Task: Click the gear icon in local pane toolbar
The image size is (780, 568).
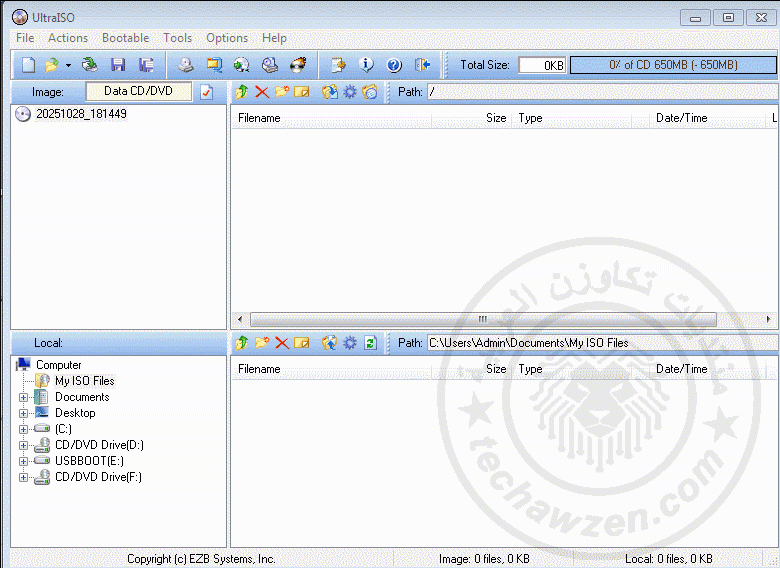Action: pos(350,343)
